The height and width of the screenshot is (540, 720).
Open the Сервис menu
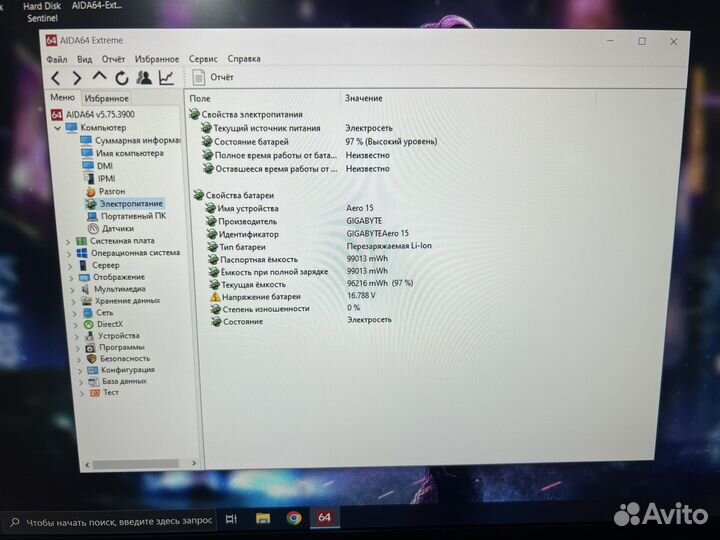(203, 59)
